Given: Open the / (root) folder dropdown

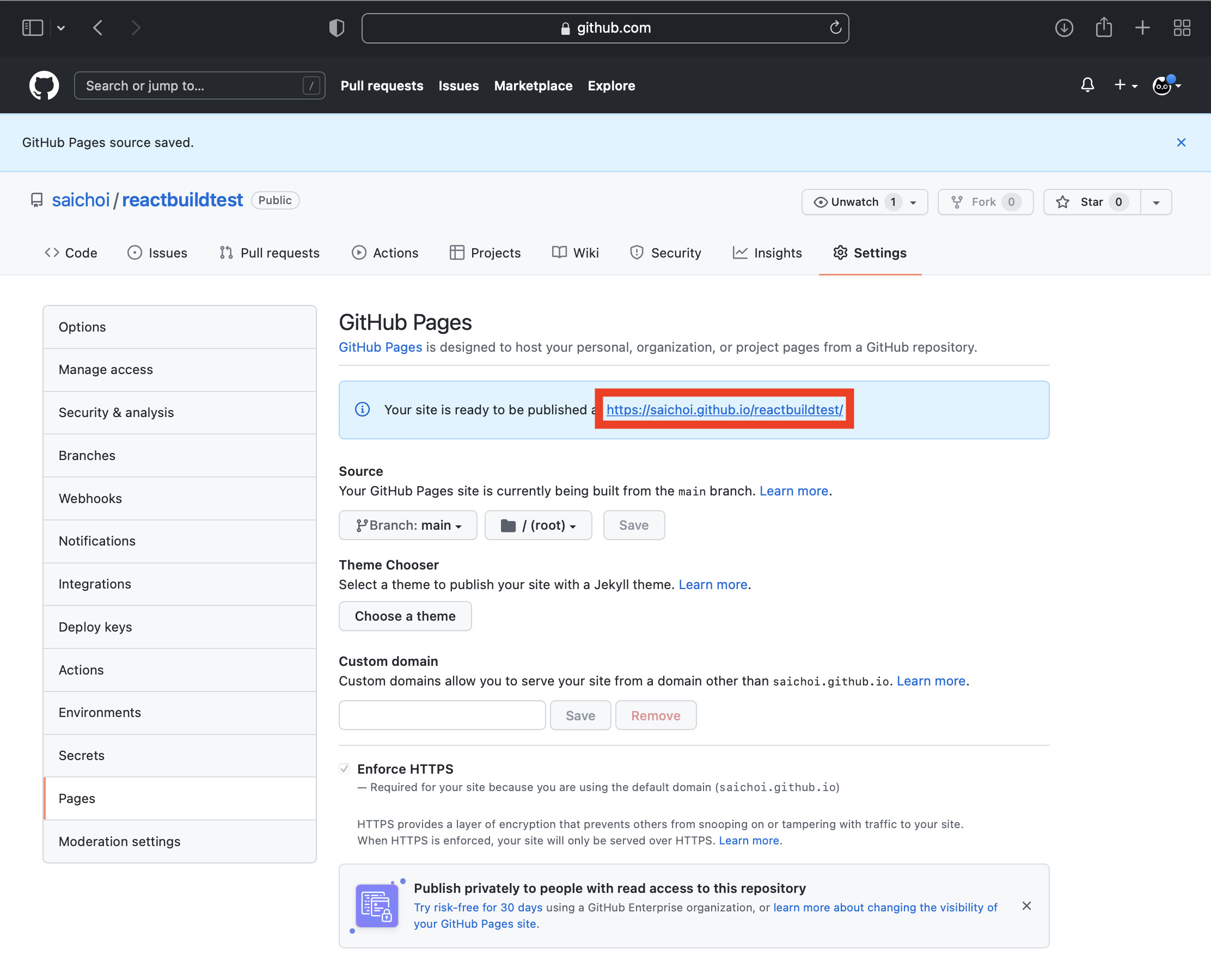Looking at the screenshot, I should pyautogui.click(x=538, y=525).
